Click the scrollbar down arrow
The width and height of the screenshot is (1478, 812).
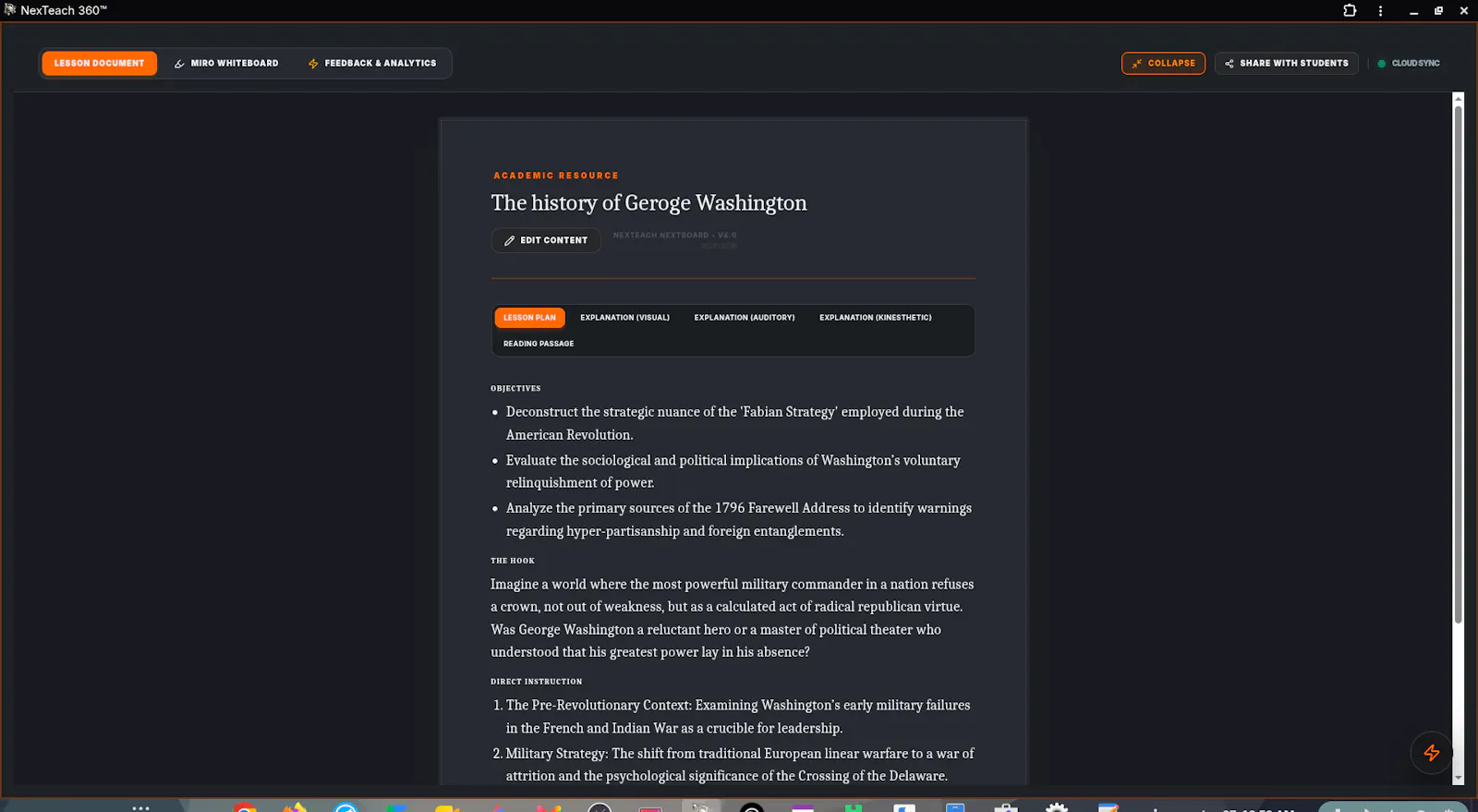coord(1459,778)
